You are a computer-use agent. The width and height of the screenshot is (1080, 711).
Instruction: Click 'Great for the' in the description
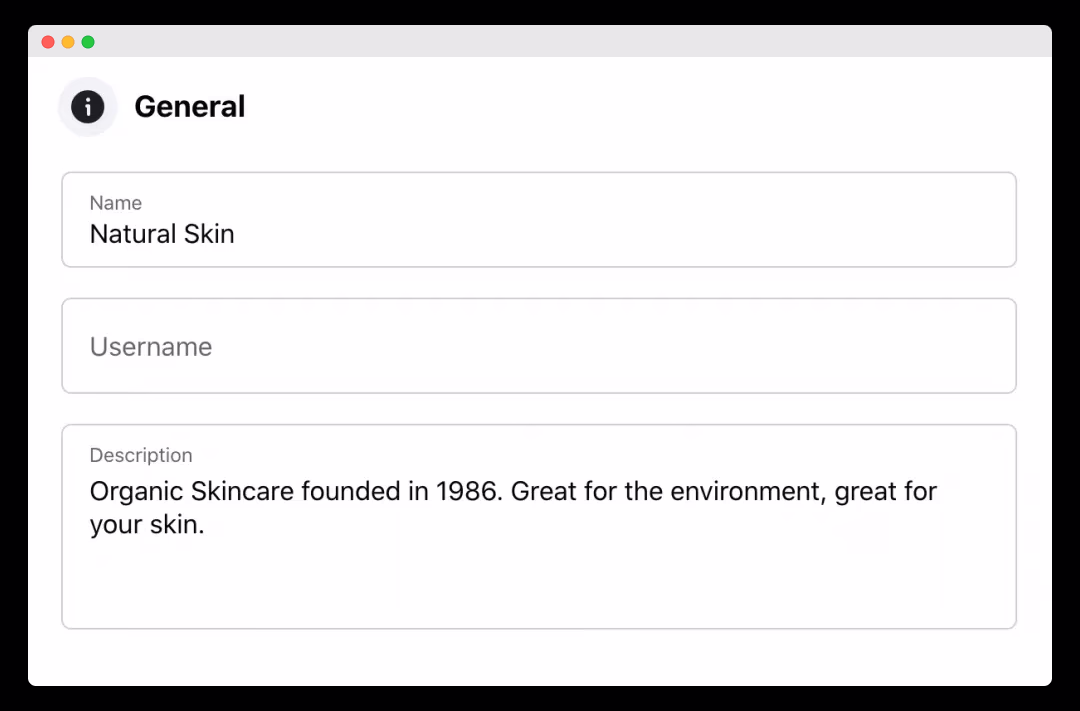[x=587, y=492]
